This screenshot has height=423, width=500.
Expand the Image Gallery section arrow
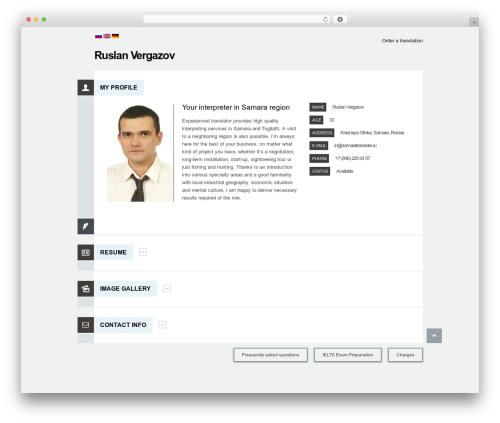167,289
